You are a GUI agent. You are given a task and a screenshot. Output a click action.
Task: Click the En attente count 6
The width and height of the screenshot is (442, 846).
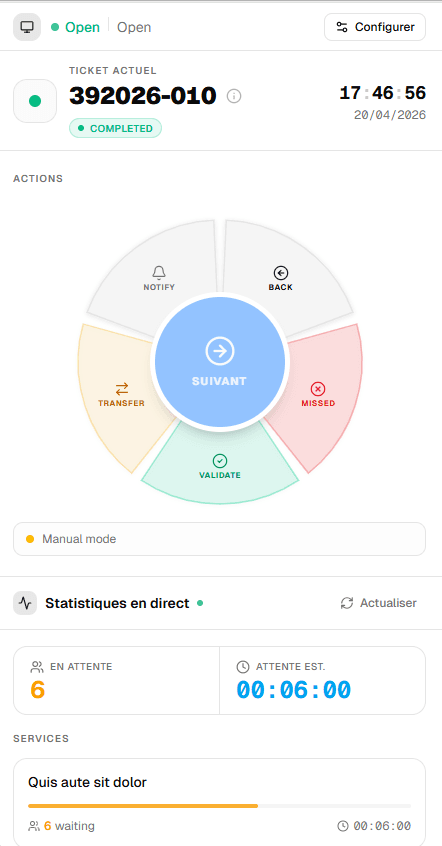(x=37, y=690)
